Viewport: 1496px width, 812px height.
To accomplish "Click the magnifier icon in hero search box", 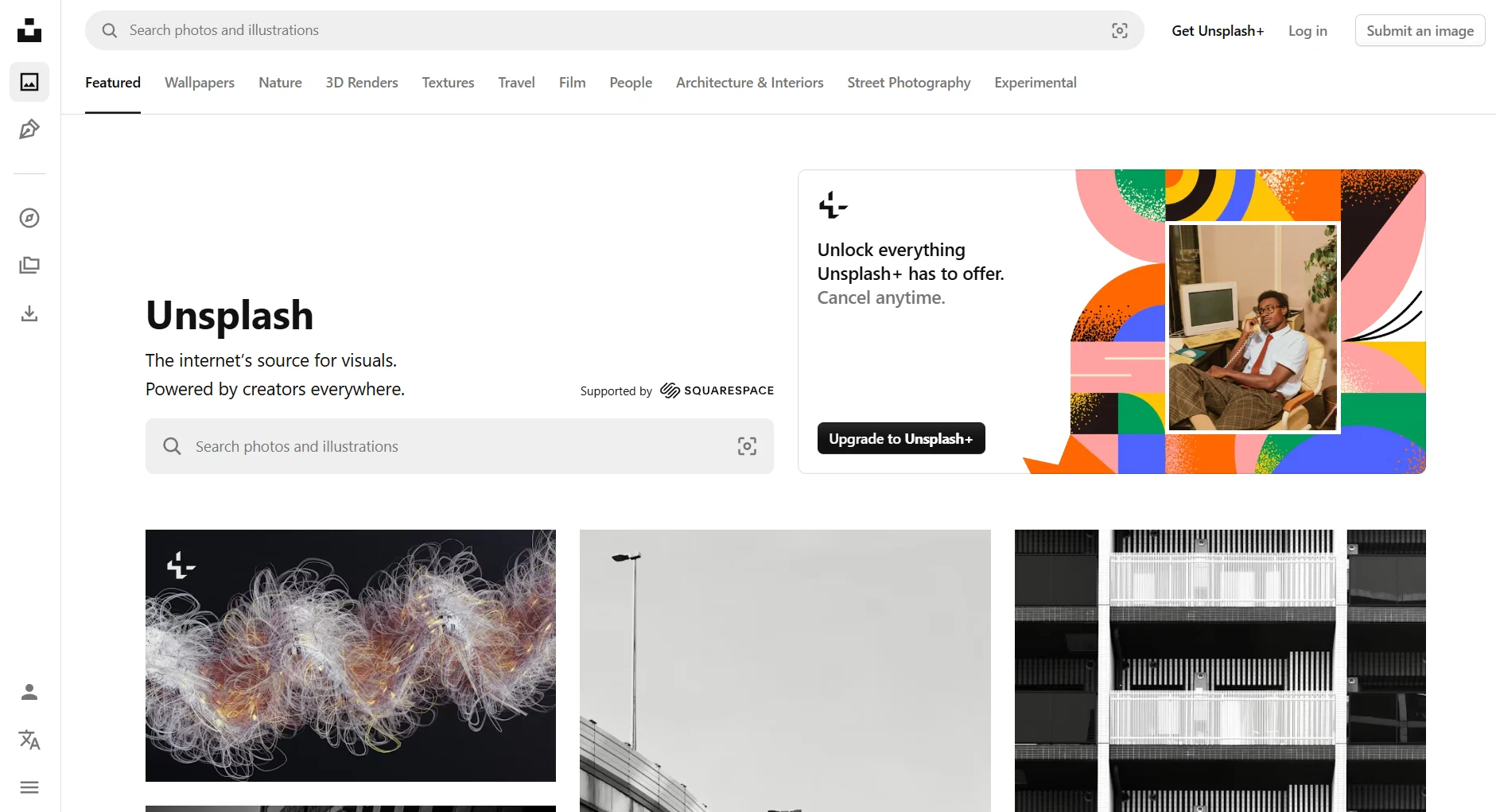I will pyautogui.click(x=172, y=446).
